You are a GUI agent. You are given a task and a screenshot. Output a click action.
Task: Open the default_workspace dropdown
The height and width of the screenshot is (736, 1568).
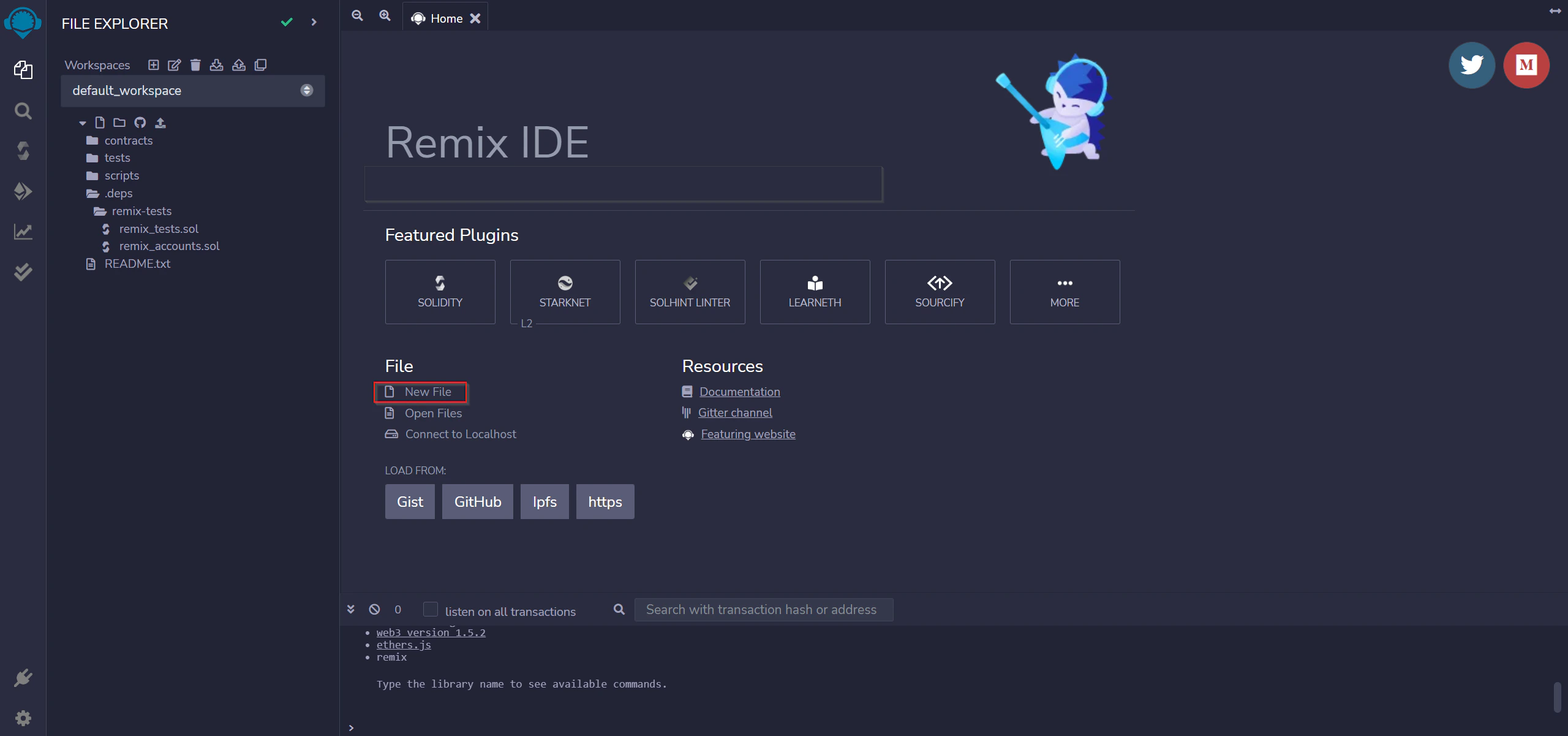point(192,91)
